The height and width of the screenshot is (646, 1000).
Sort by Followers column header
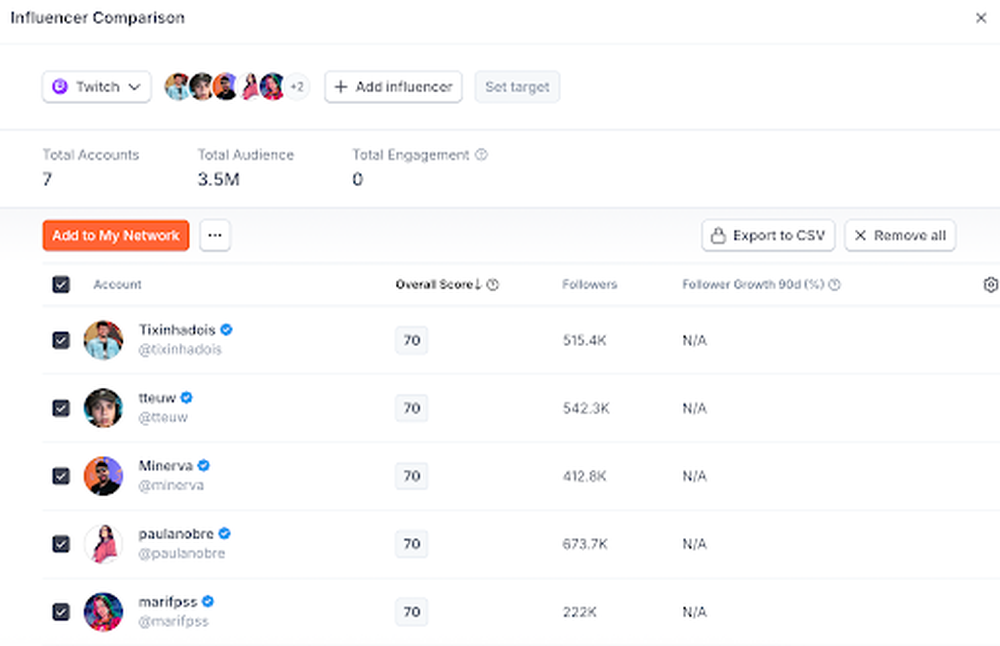point(589,284)
